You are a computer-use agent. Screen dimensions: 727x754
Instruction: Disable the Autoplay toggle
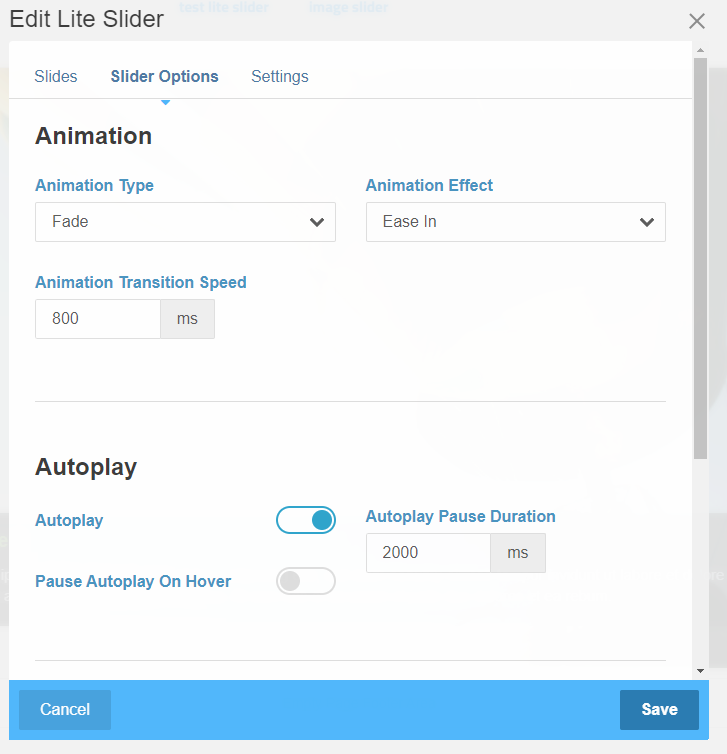306,520
